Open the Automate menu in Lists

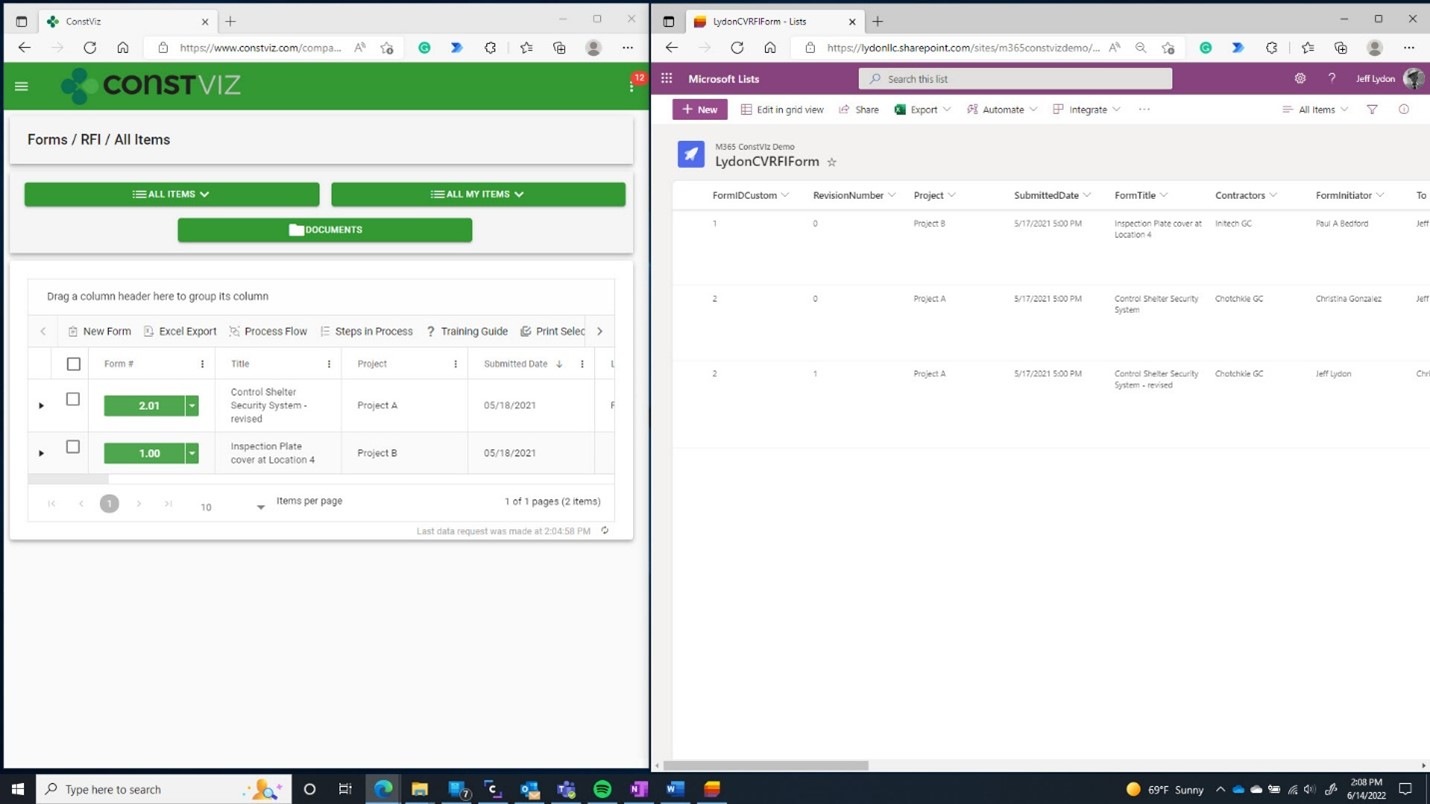[1002, 110]
